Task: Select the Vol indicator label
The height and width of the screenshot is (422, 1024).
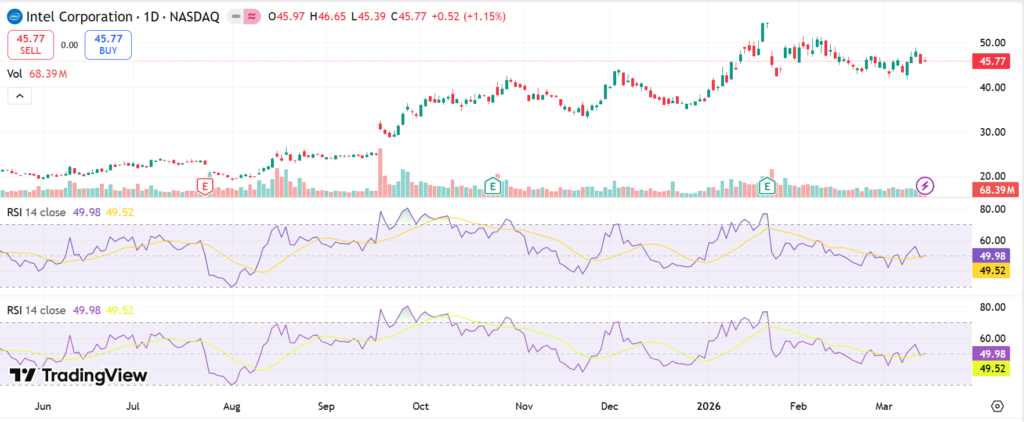Action: [x=16, y=75]
